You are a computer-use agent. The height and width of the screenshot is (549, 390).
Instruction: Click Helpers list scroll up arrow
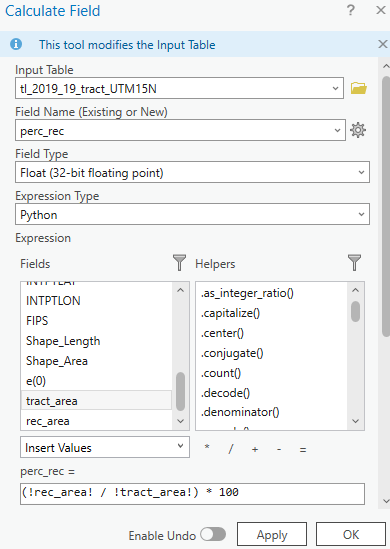355,290
